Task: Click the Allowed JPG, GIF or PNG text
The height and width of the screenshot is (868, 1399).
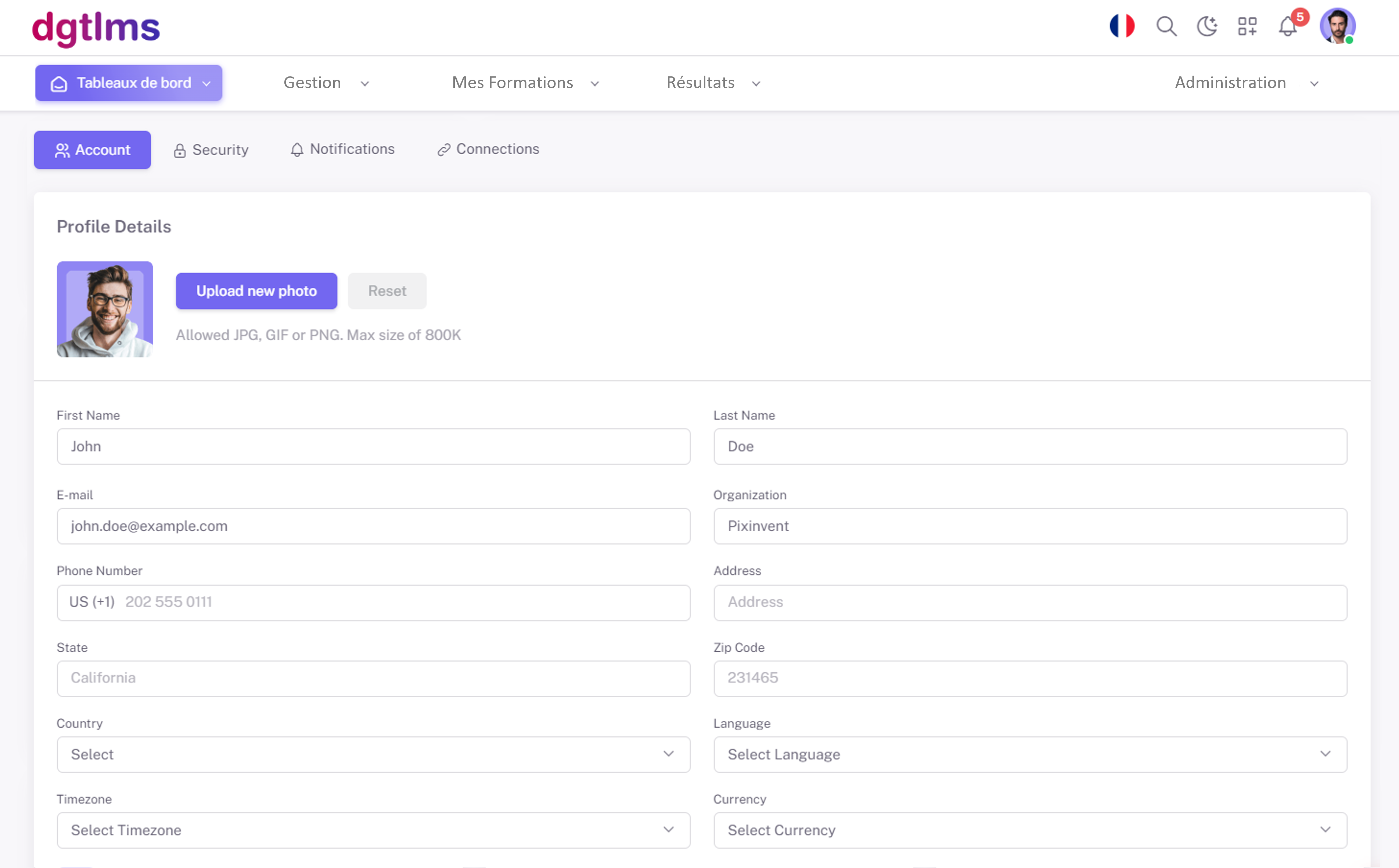Action: (318, 335)
